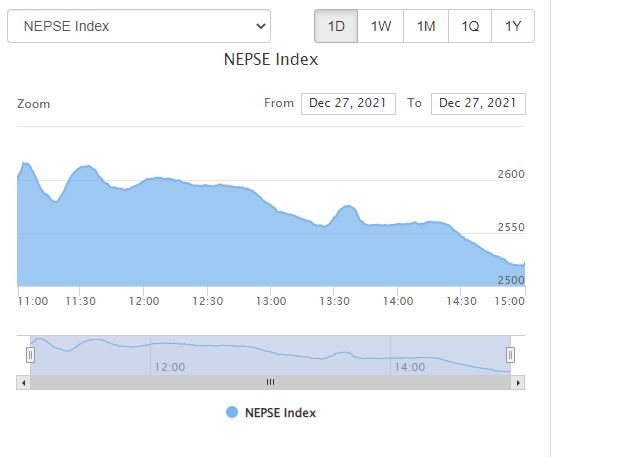Switch to the 1W range
Viewport: 621px width, 457px height.
[381, 26]
